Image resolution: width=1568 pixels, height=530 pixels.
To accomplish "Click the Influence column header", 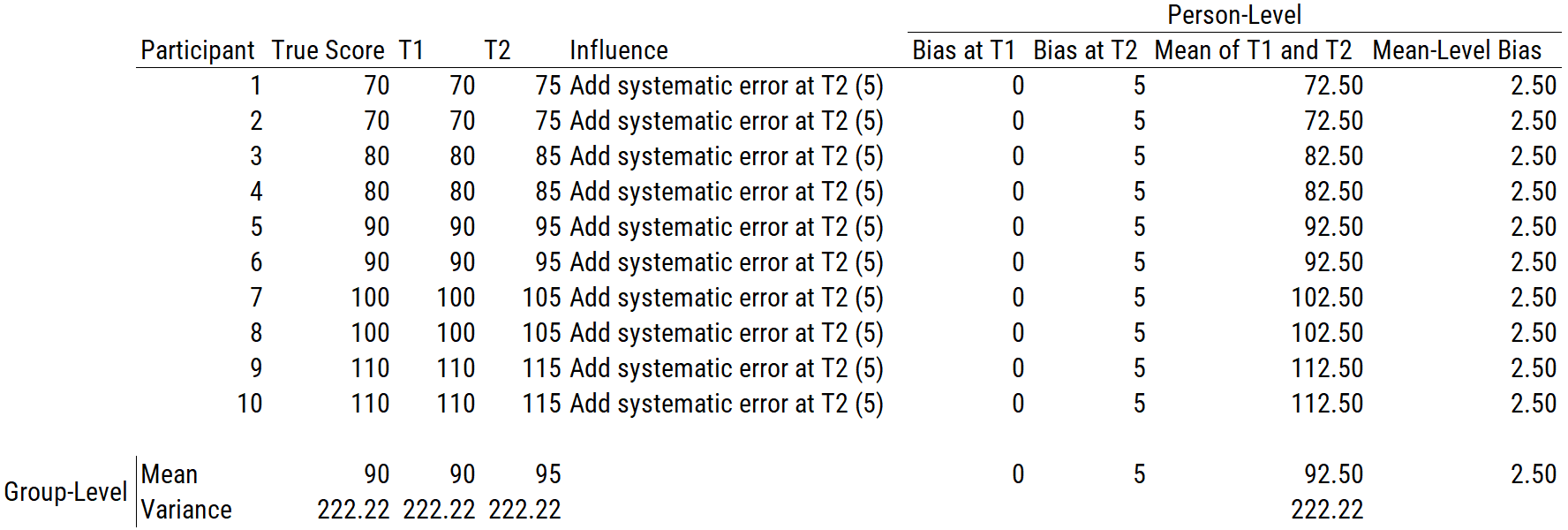I will 618,50.
